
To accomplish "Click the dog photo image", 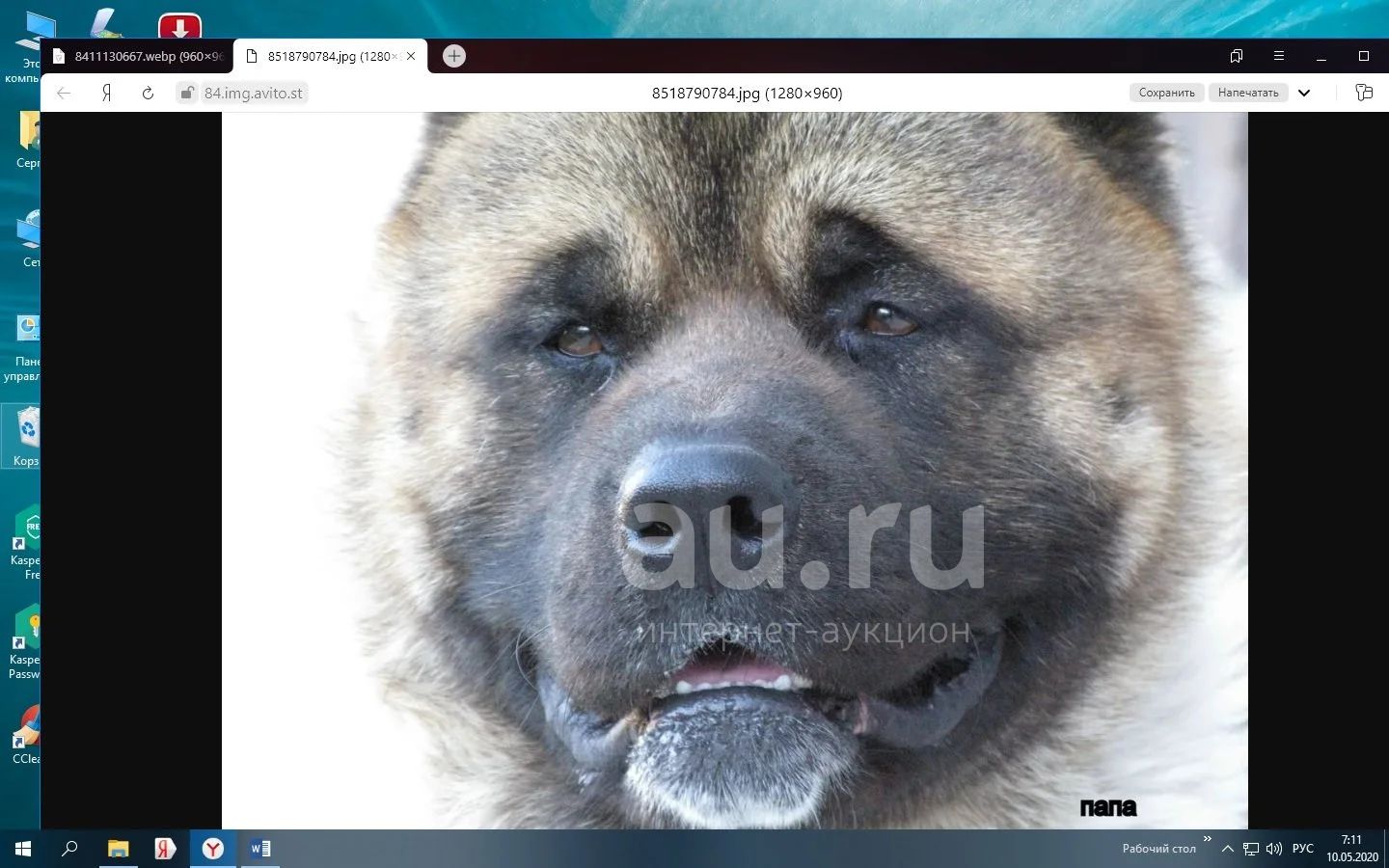I will pyautogui.click(x=734, y=471).
